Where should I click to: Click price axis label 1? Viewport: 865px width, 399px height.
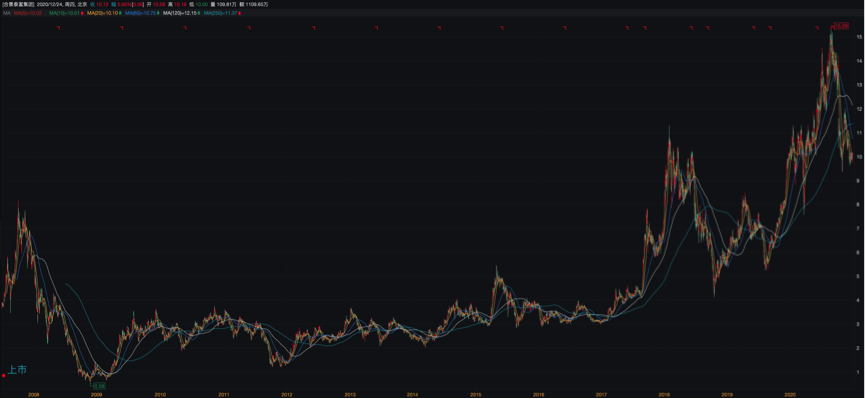pos(859,372)
